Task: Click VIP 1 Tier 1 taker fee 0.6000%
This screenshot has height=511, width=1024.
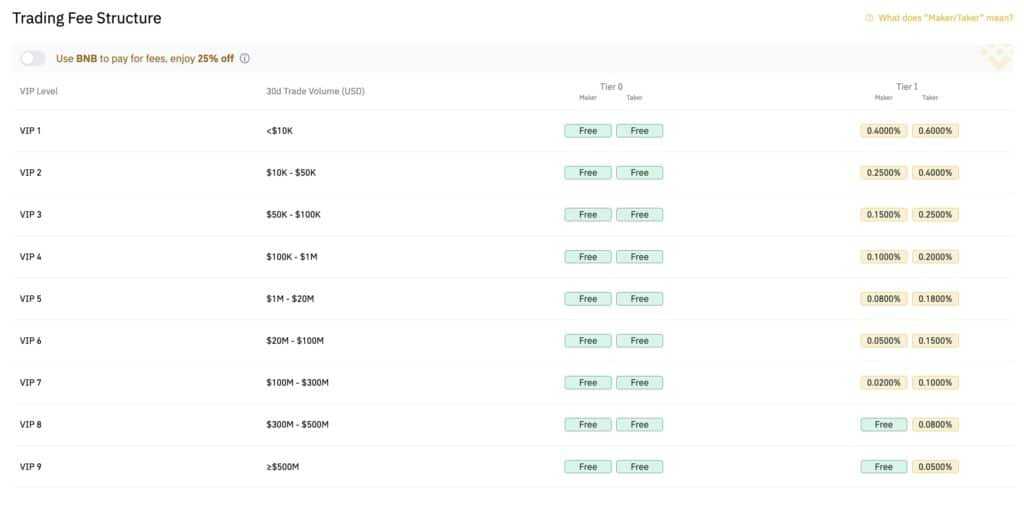Action: pos(935,131)
